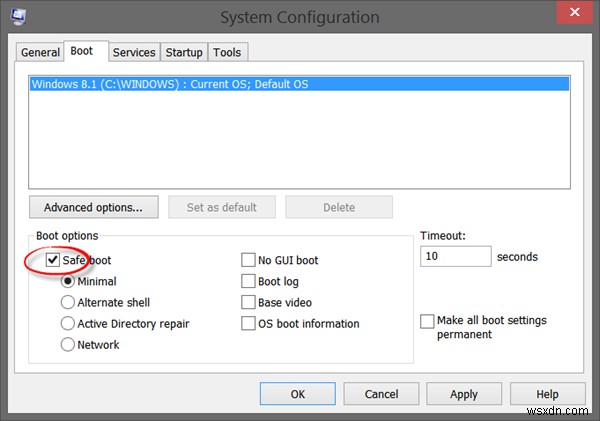Screen dimensions: 600x421
Task: Go to the Startup tab
Action: (184, 52)
